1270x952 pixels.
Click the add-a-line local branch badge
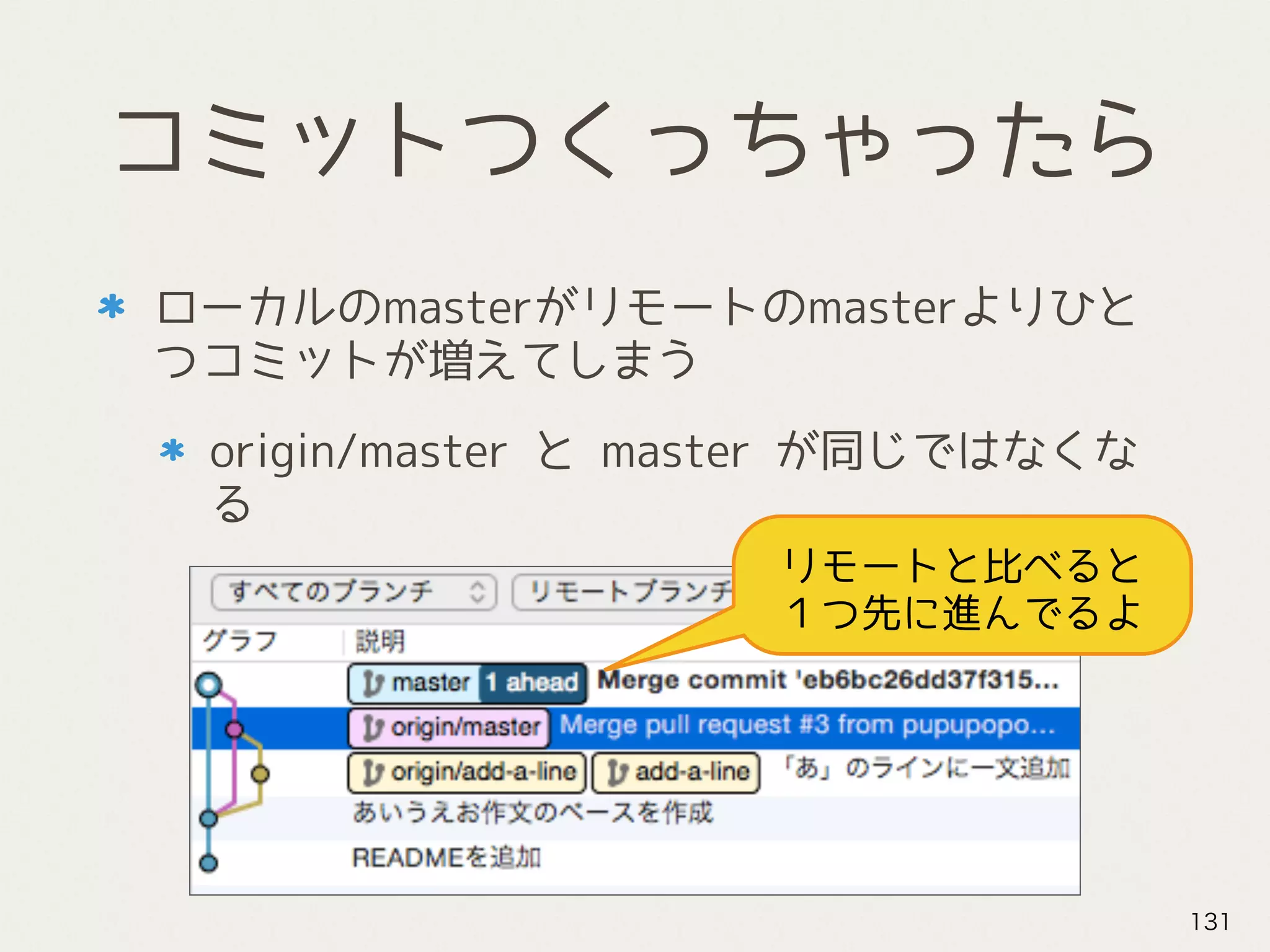pyautogui.click(x=677, y=772)
